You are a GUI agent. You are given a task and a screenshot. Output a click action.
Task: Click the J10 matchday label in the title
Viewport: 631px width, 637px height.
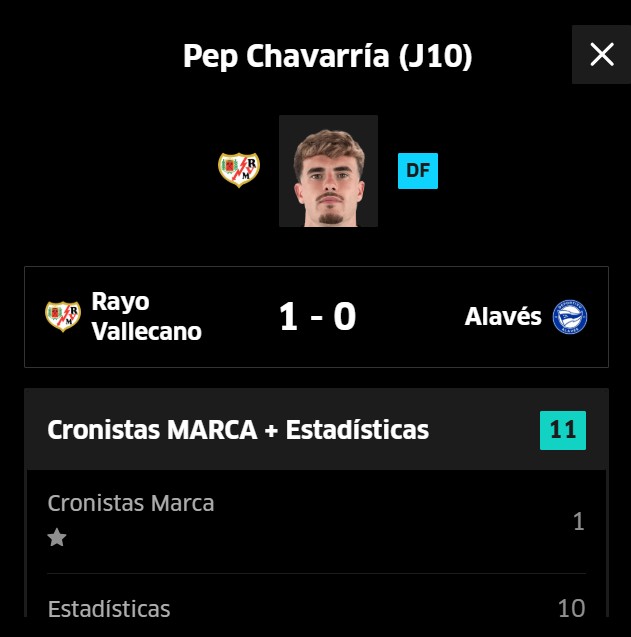point(435,56)
